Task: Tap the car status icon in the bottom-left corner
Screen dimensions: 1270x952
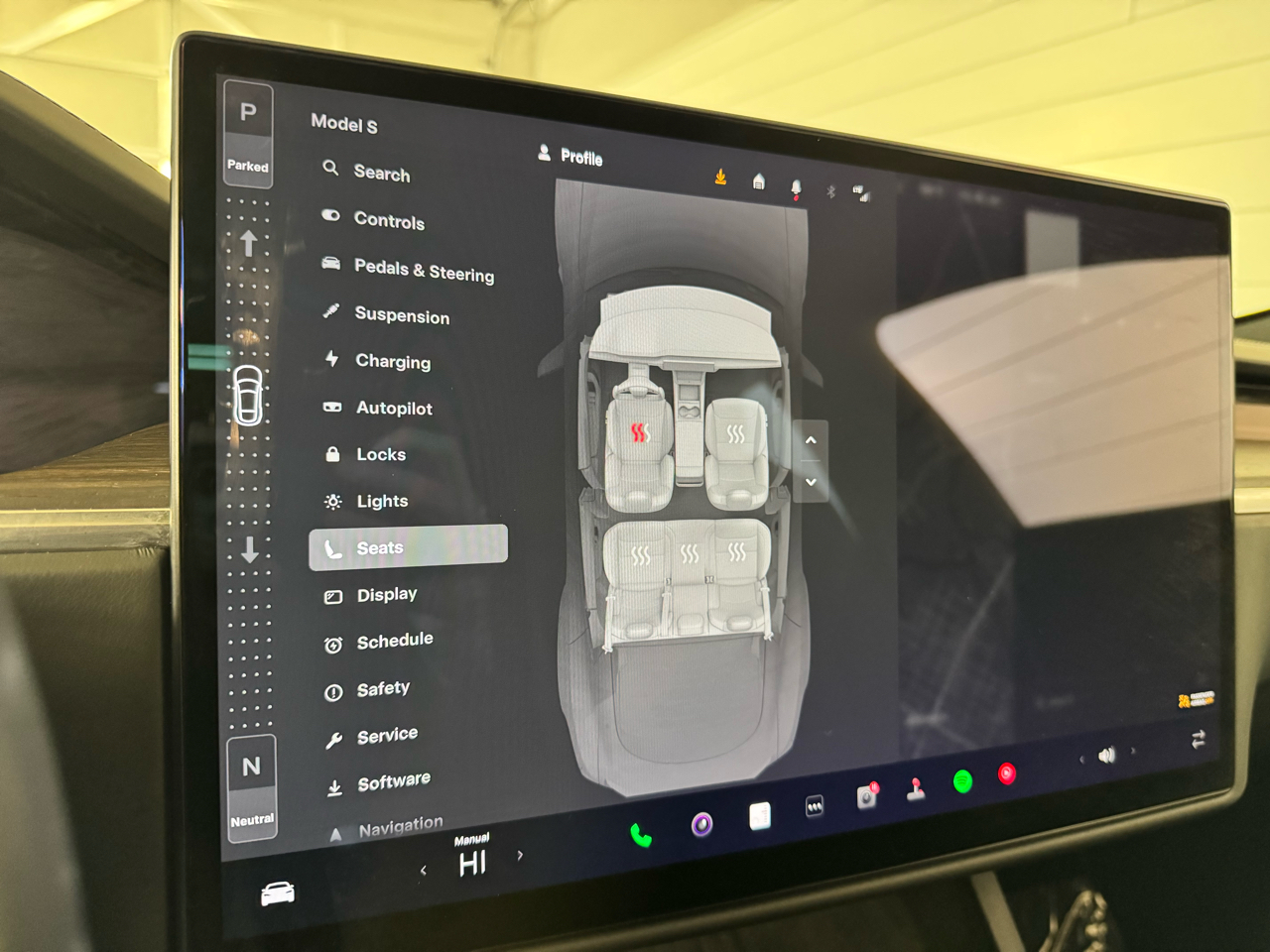Action: coord(280,892)
